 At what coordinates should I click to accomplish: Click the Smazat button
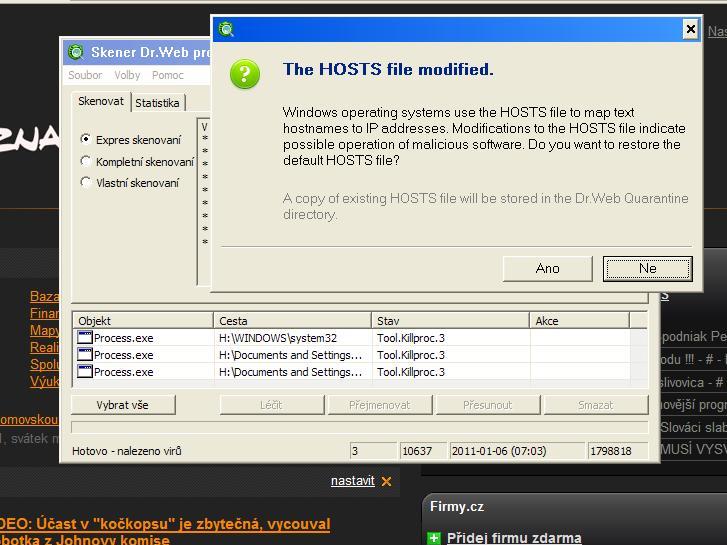[x=596, y=405]
